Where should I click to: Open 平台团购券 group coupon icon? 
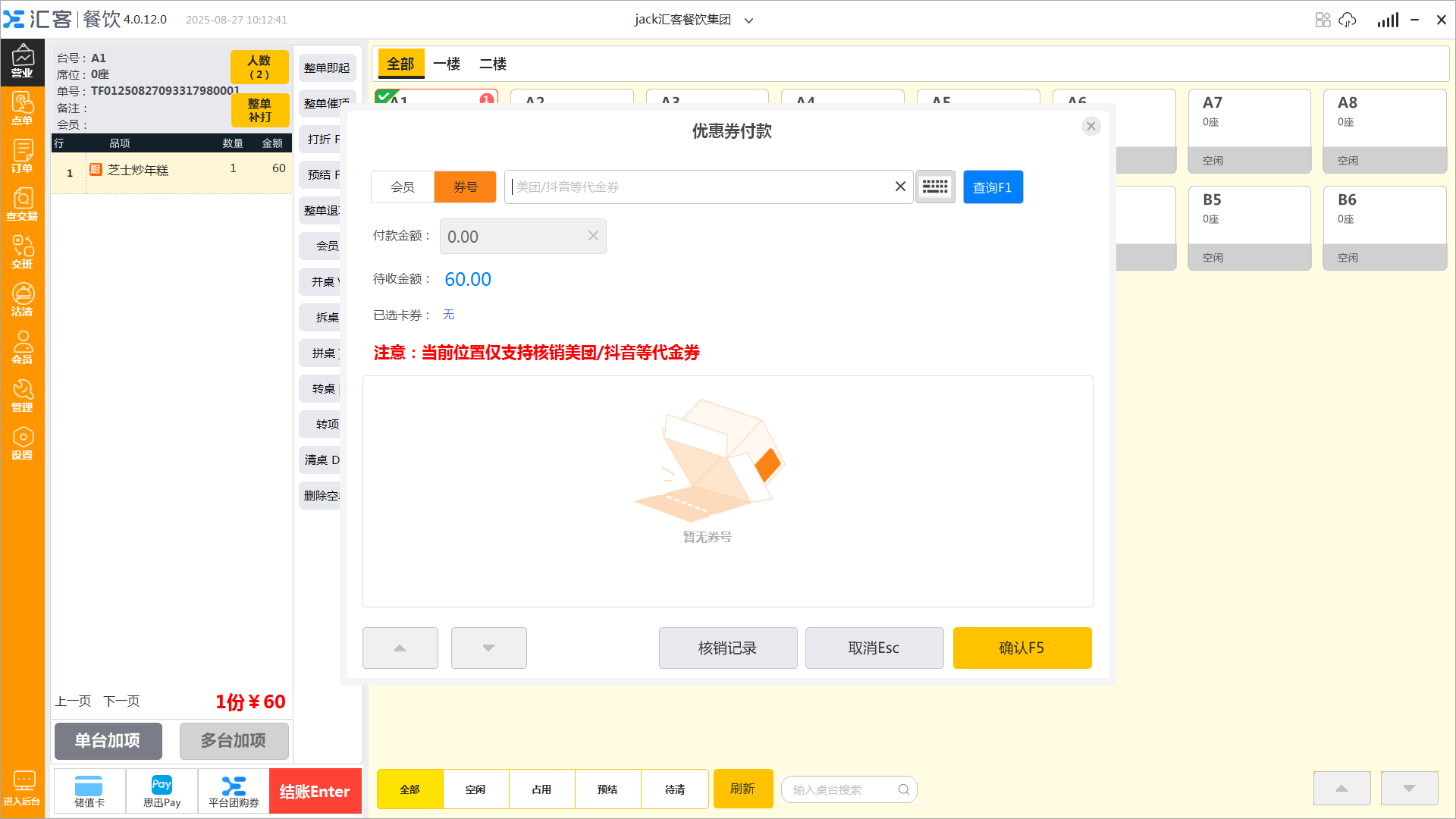(x=234, y=791)
